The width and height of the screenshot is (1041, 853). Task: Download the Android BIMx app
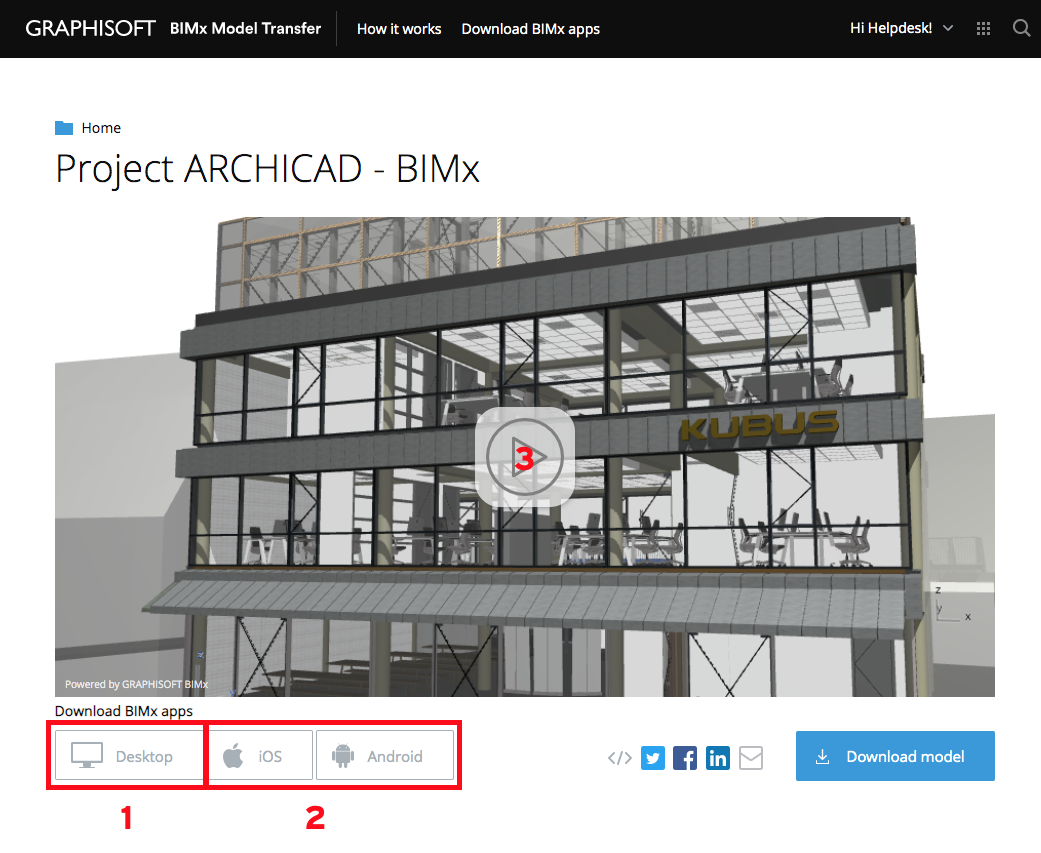click(385, 756)
